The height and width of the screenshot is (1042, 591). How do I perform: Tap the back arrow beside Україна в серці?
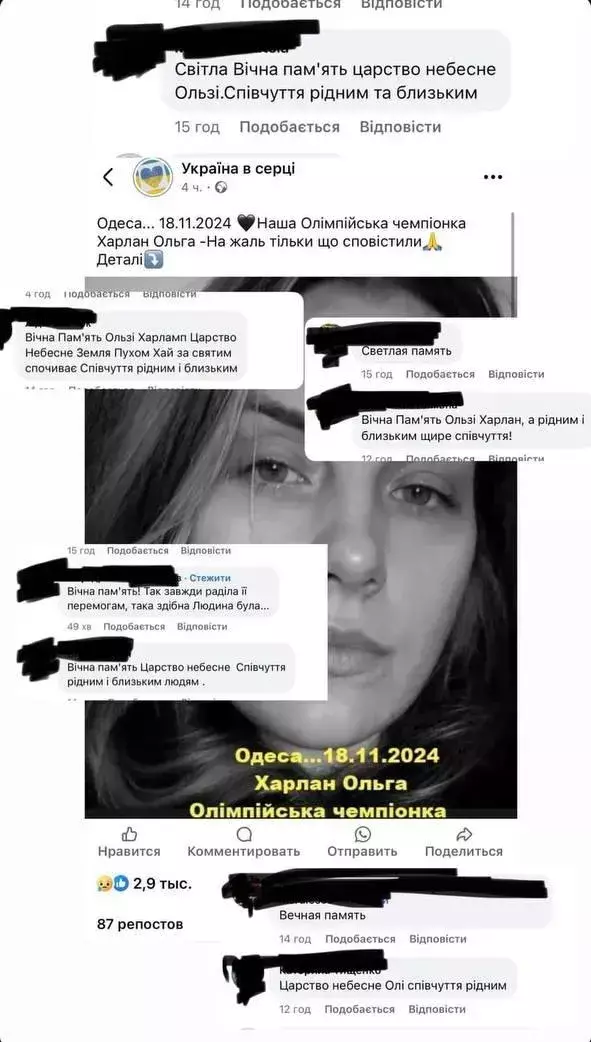tap(108, 177)
